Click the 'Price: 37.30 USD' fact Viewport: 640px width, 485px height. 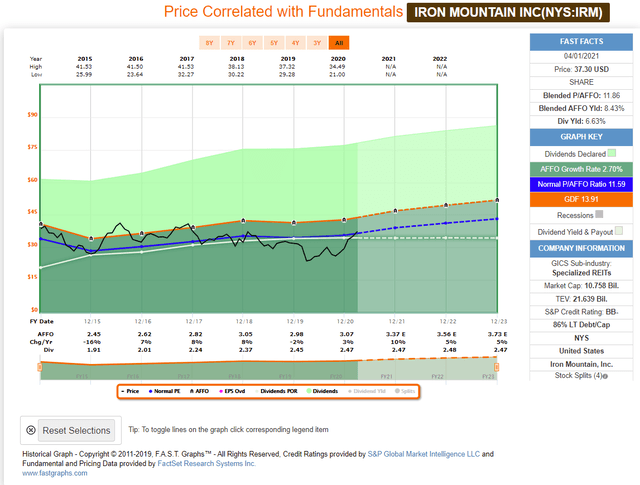pos(581,69)
